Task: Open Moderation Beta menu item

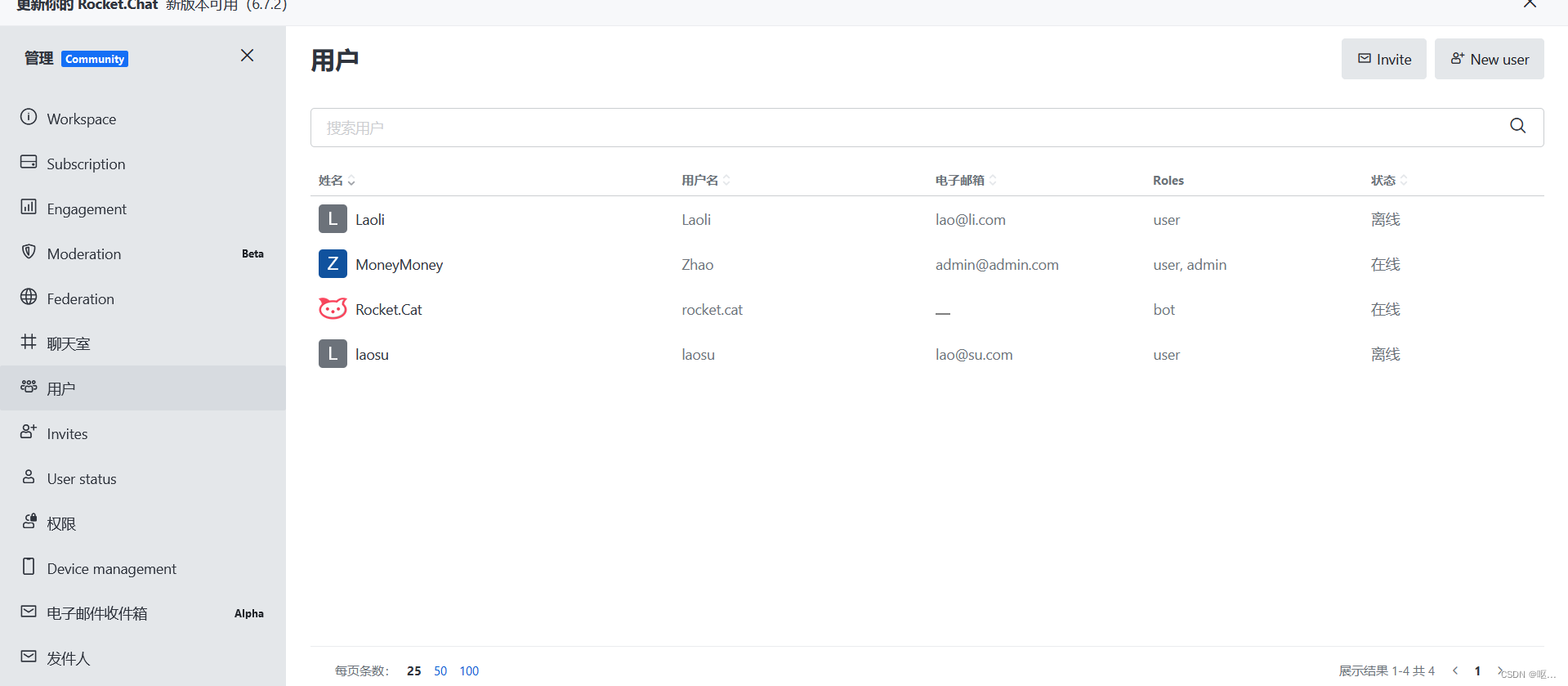Action: click(143, 253)
